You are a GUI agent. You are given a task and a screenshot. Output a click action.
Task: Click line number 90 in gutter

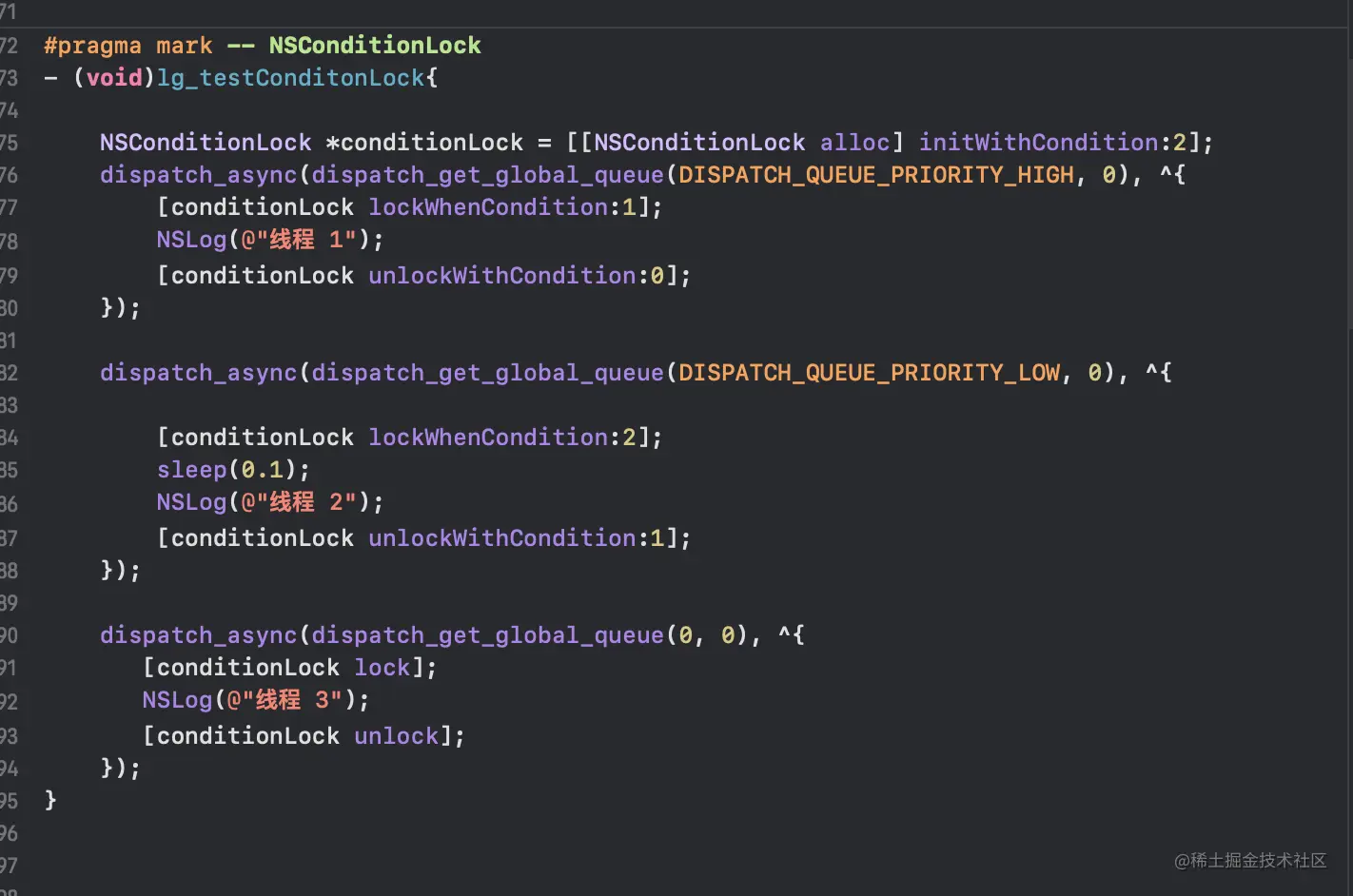(9, 635)
